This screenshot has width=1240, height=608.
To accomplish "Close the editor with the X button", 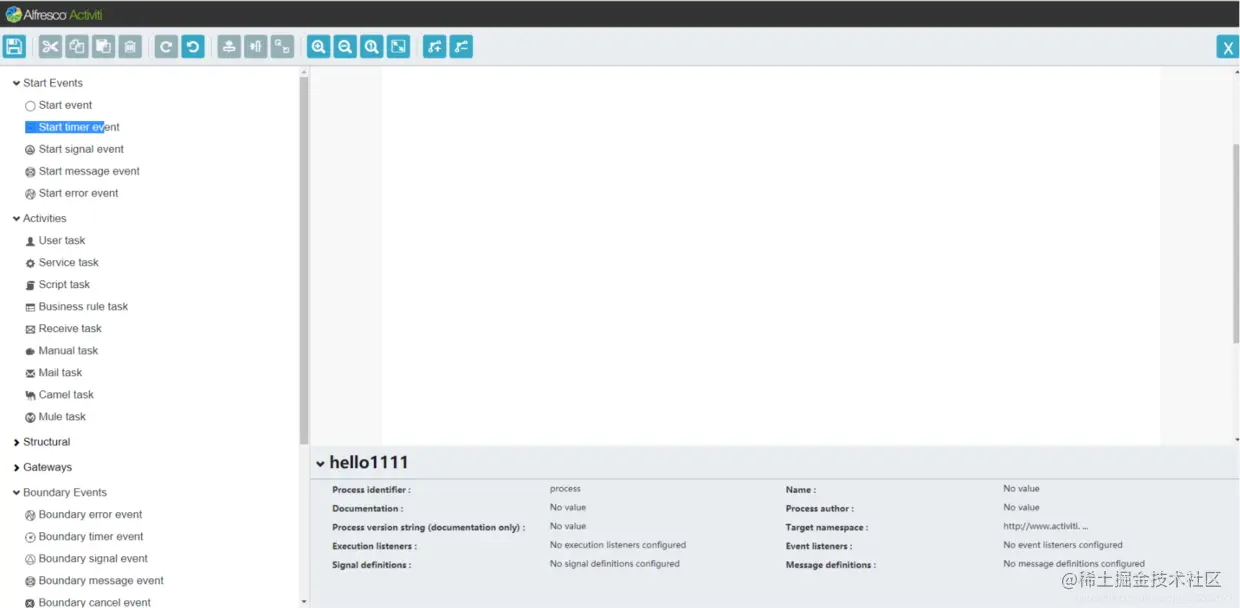I will (1228, 47).
